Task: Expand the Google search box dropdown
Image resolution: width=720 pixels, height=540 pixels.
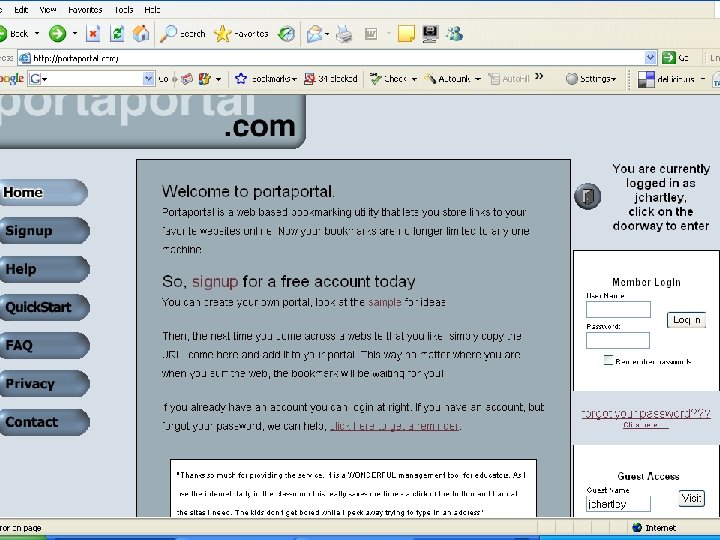Action: [148, 79]
